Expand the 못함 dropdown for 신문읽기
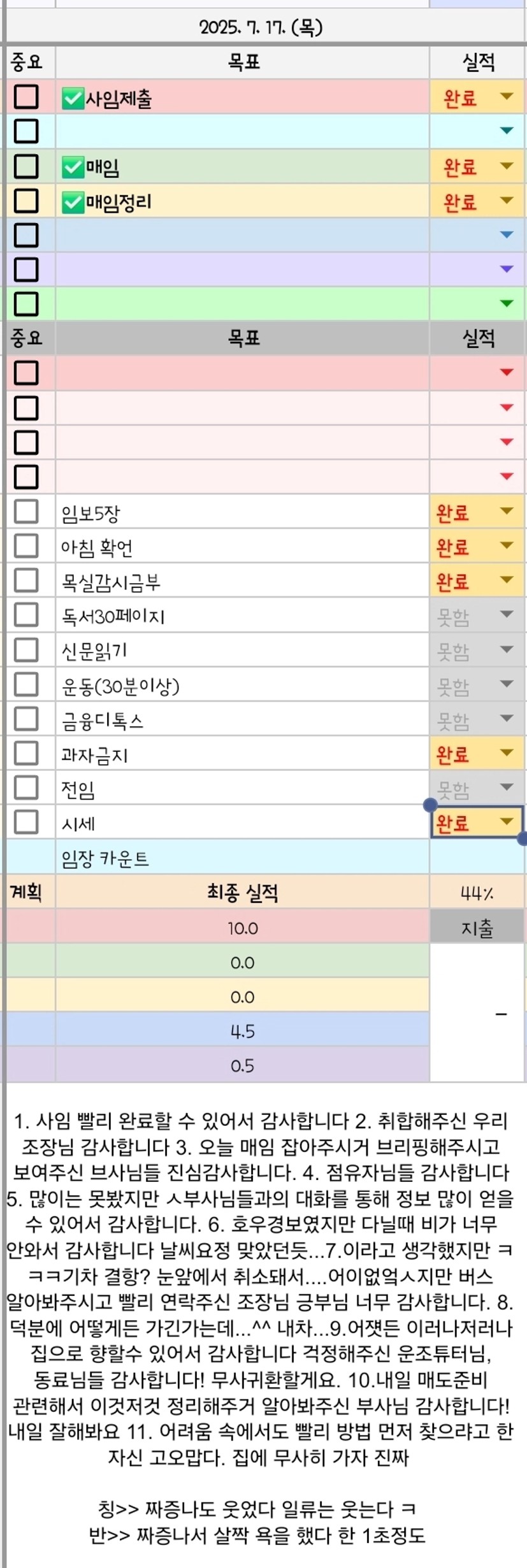 [x=507, y=649]
